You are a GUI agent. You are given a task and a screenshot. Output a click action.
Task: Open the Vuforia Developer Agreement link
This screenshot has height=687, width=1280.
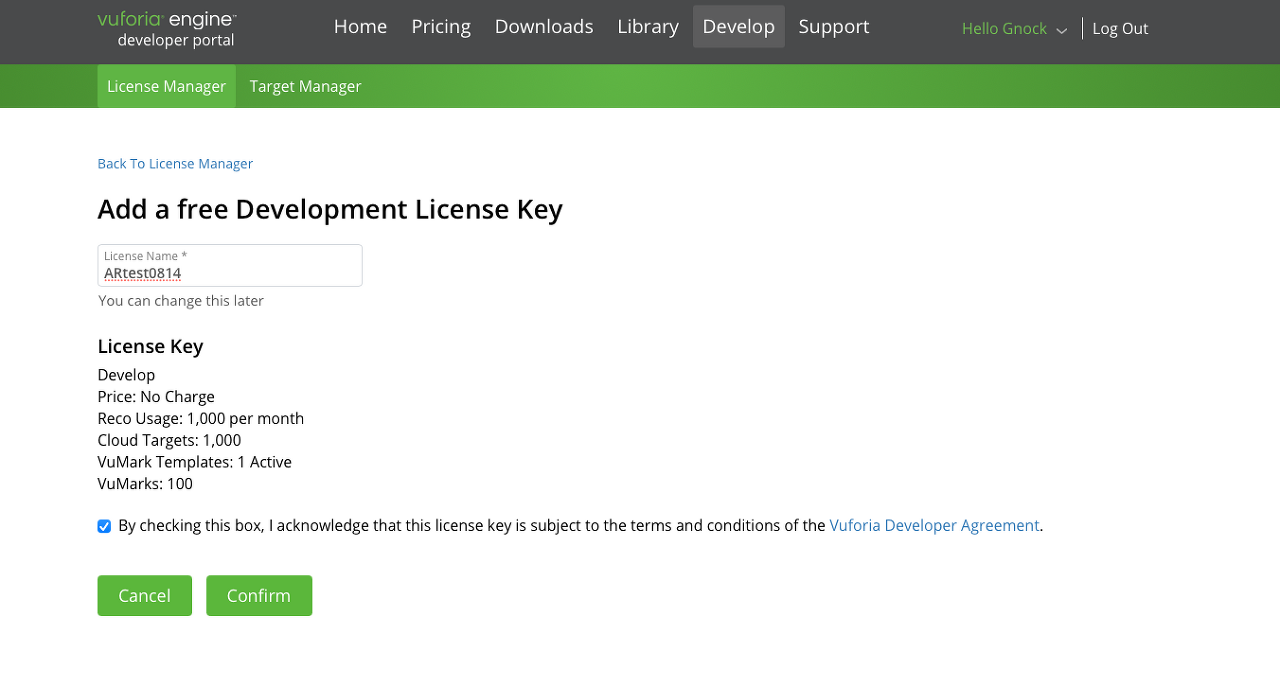tap(934, 525)
